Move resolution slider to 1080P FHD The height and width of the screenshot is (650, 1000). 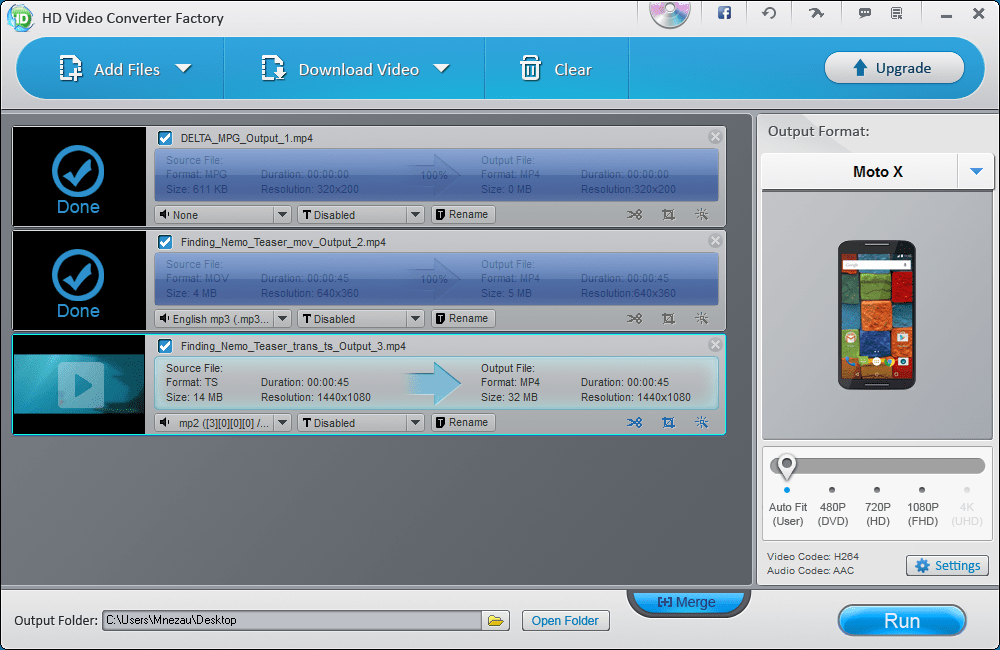(x=922, y=488)
